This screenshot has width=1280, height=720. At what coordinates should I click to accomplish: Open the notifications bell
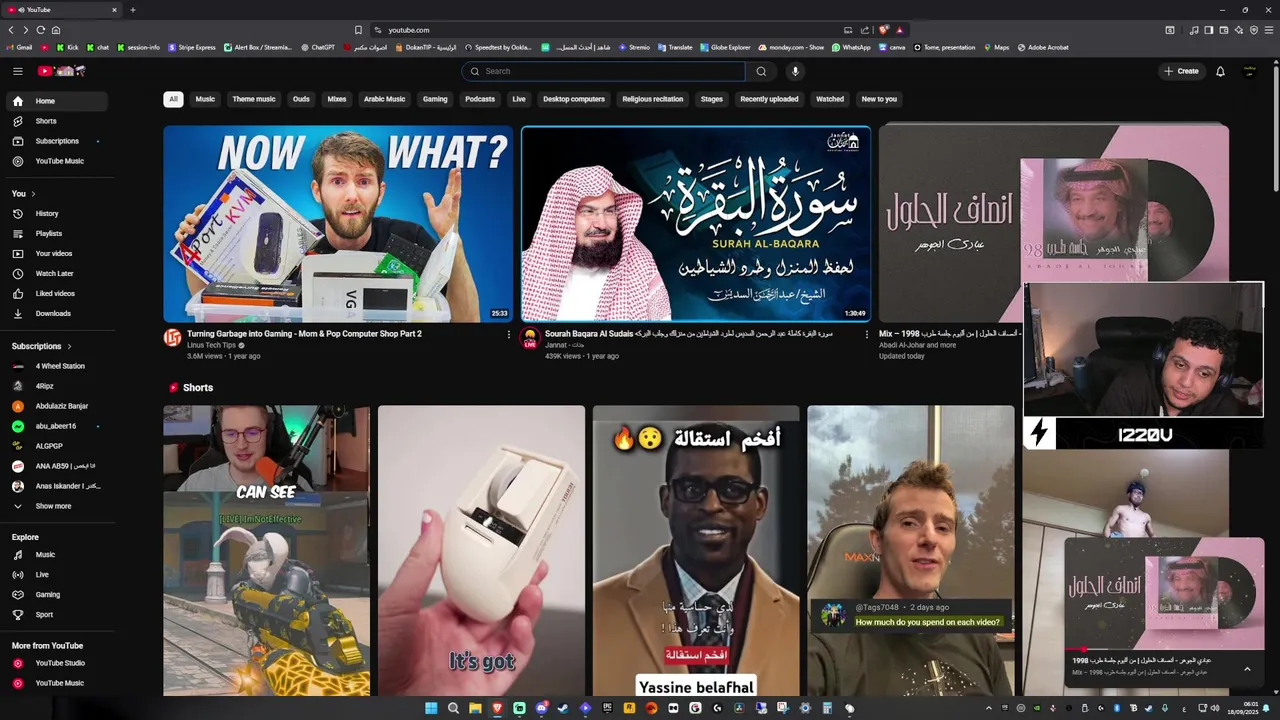(1220, 71)
